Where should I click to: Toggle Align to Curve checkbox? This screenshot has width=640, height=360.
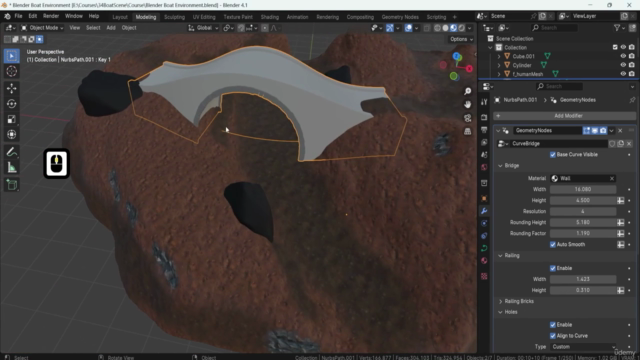click(x=553, y=336)
